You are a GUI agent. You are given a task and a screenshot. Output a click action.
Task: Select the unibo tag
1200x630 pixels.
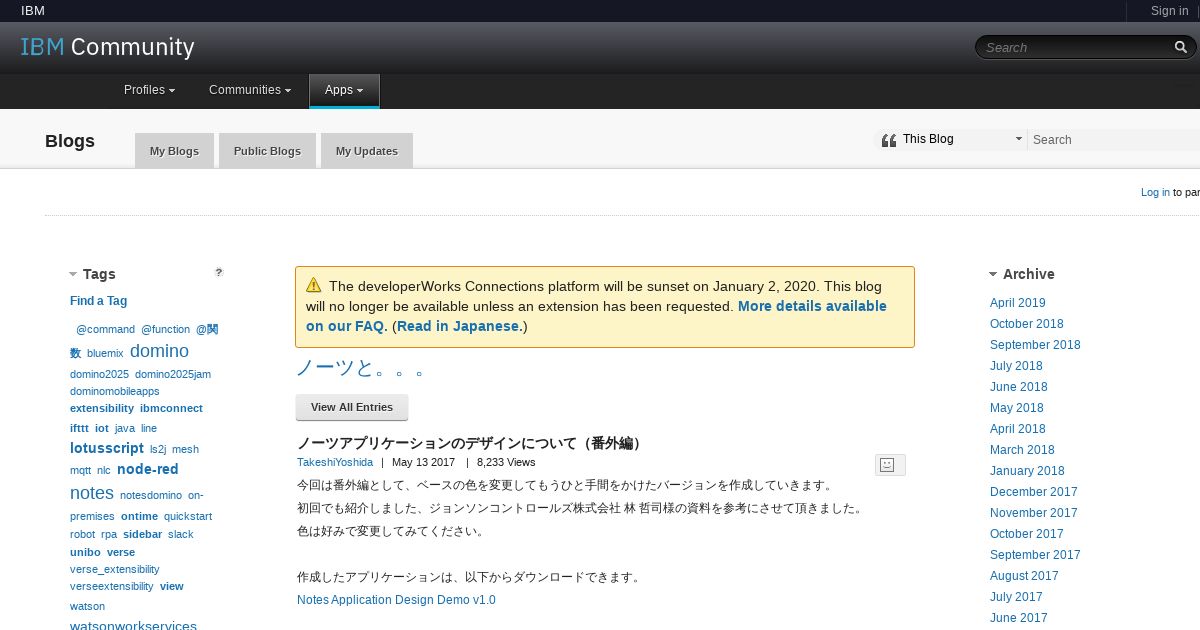click(x=85, y=552)
